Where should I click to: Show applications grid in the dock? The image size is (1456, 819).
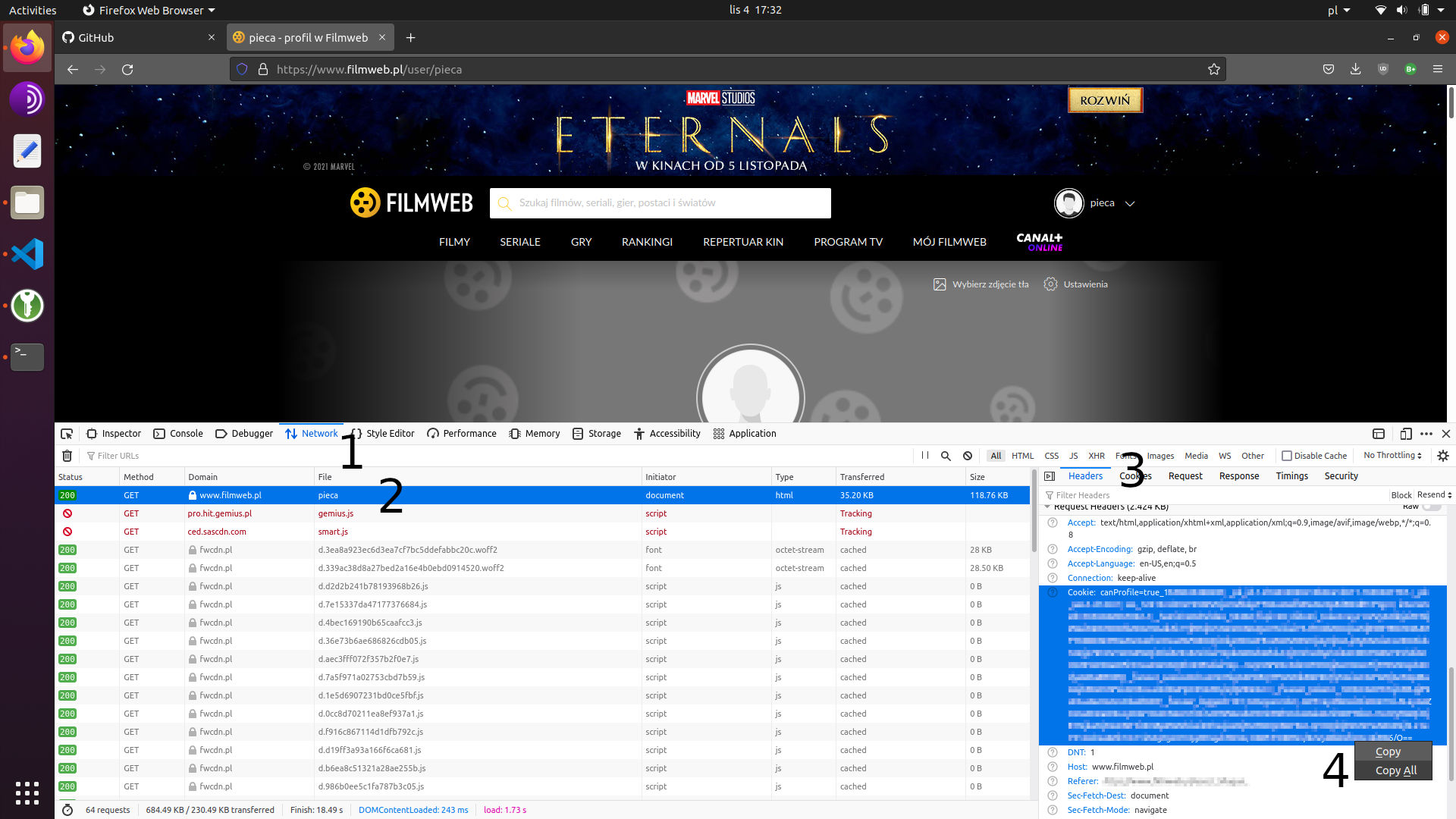coord(27,792)
